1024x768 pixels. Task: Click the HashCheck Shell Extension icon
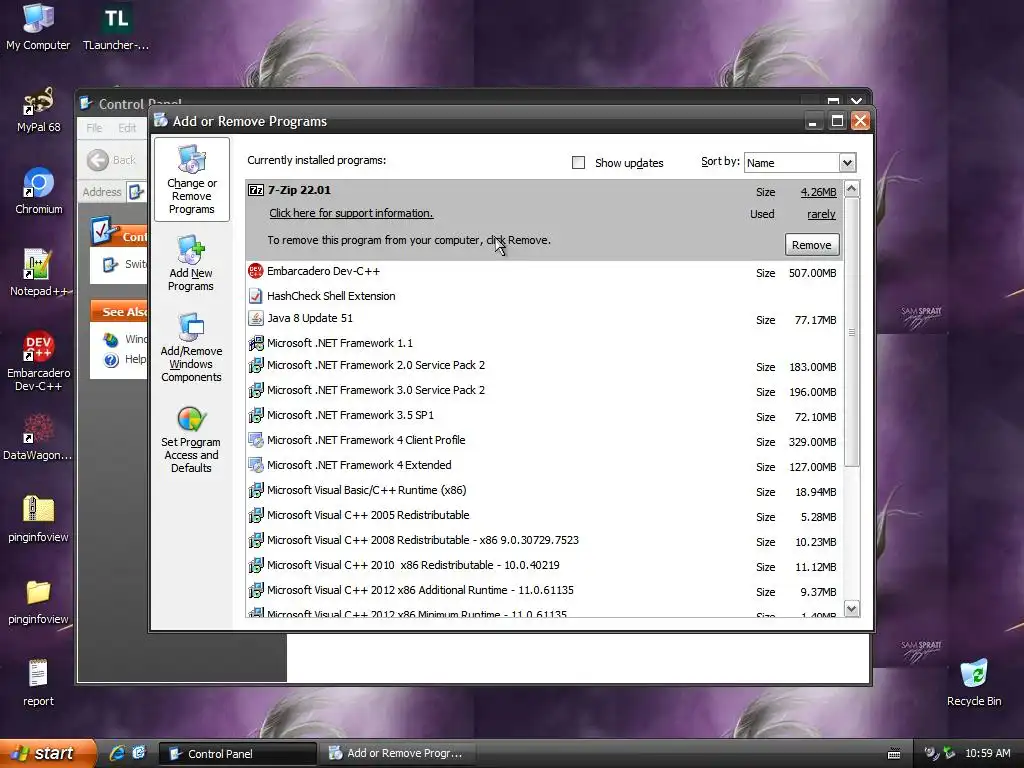256,296
